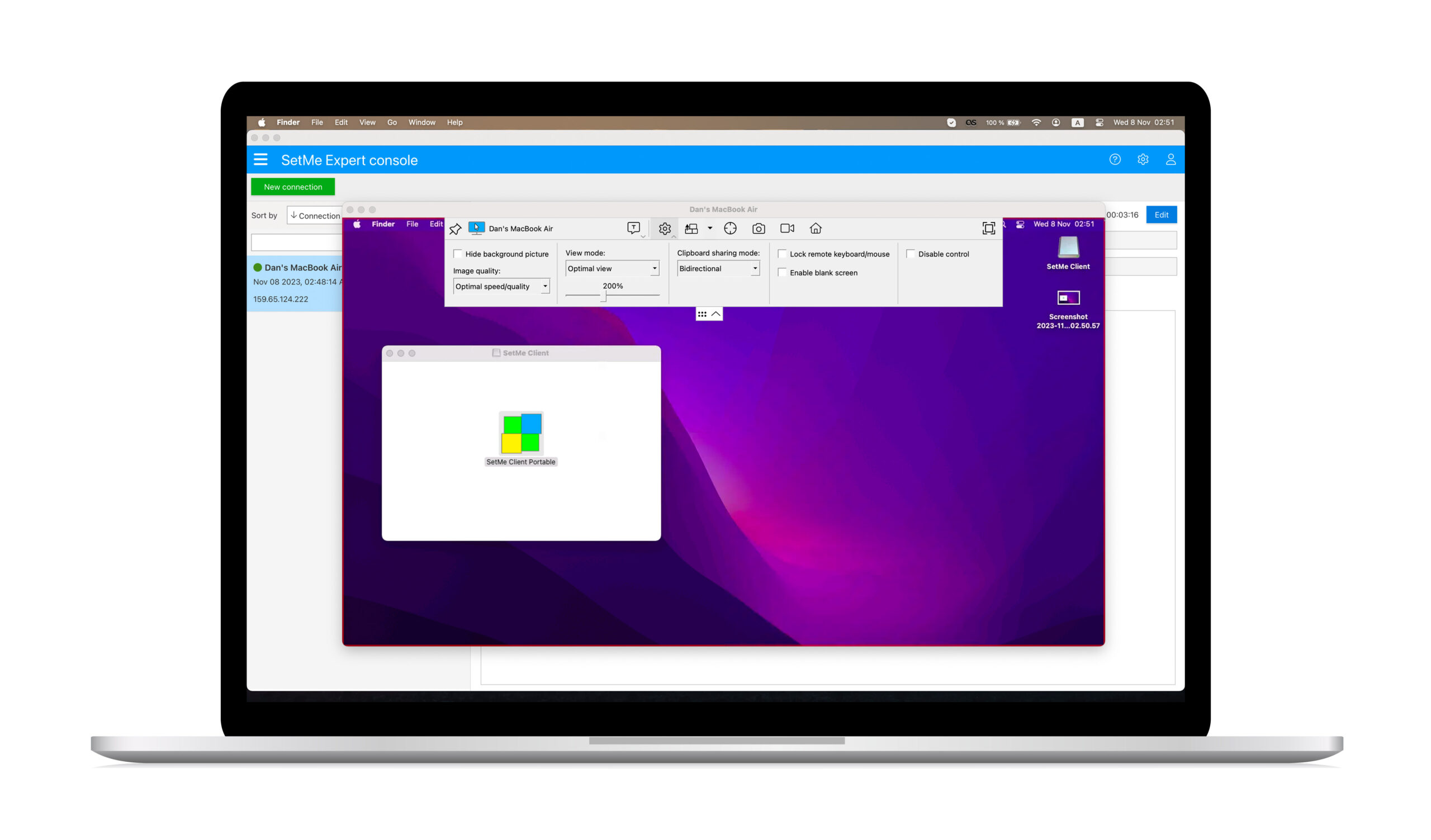This screenshot has height=840, width=1431.
Task: Click the settings gear icon in Expert console
Action: (x=1143, y=160)
